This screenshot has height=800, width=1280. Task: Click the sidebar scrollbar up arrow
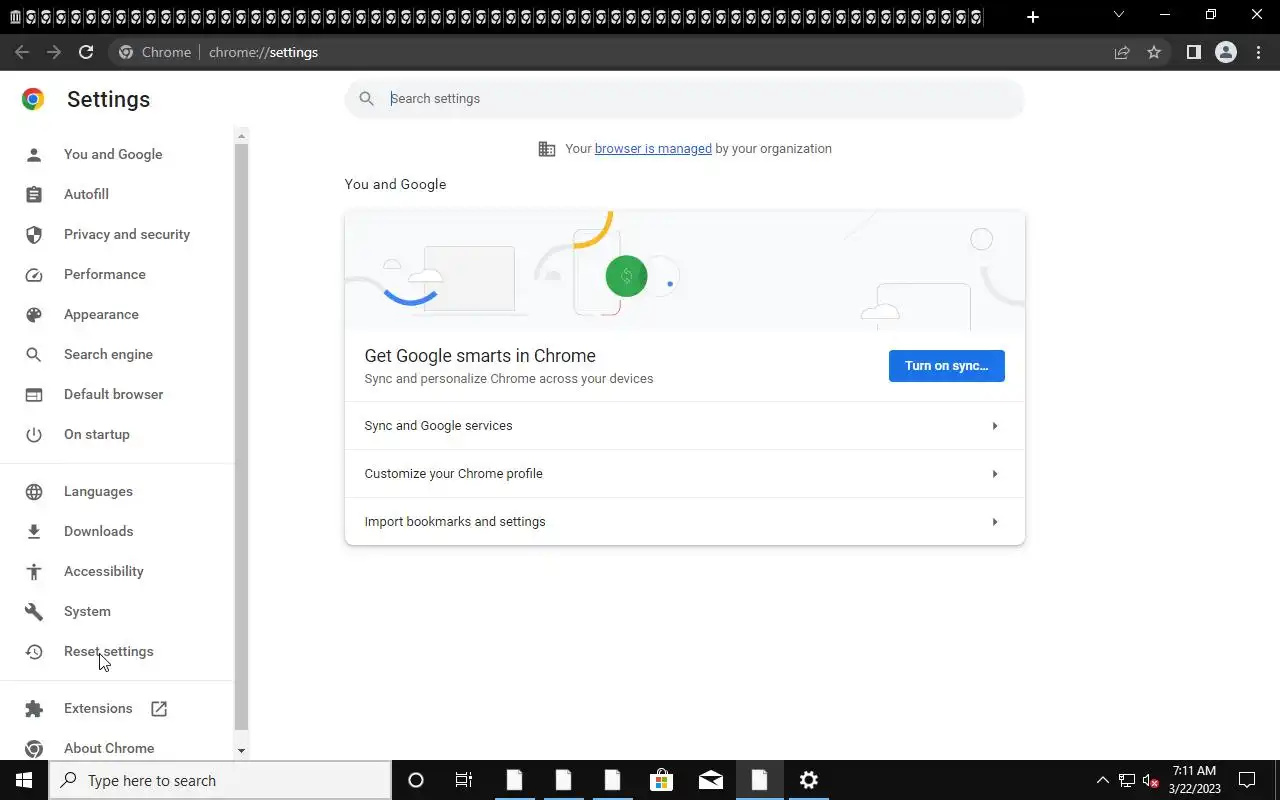(241, 135)
